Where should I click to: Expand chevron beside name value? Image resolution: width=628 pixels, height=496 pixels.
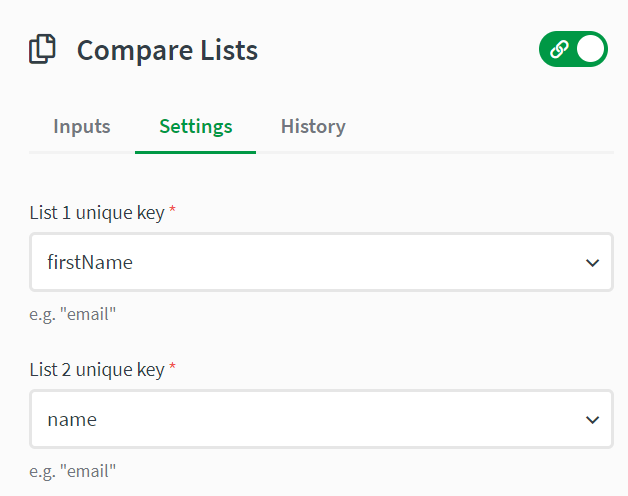[592, 420]
